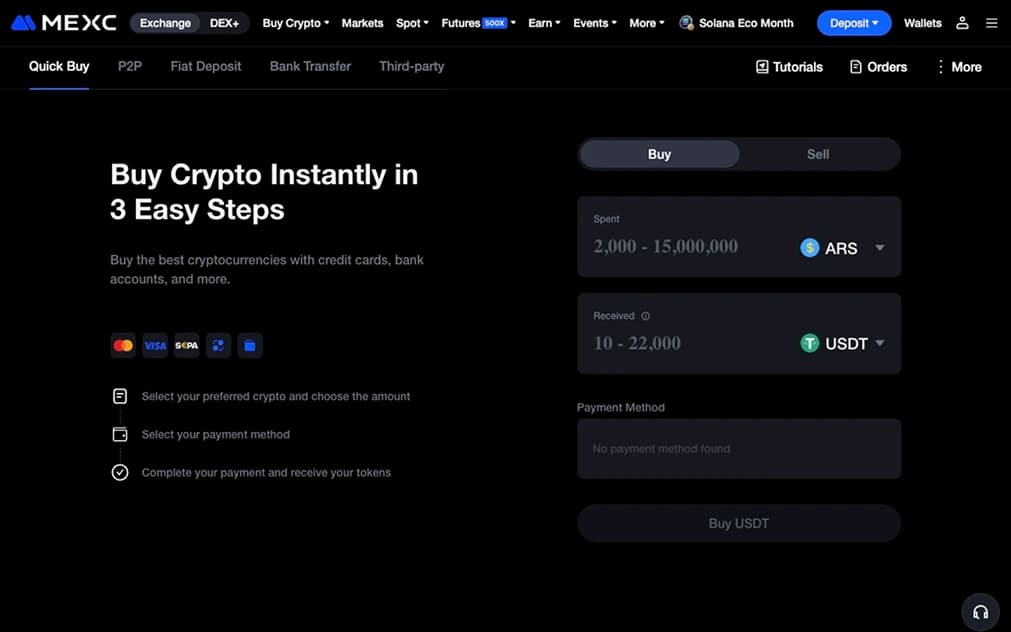This screenshot has height=632, width=1011.
Task: Click the step one document icon
Action: point(120,396)
